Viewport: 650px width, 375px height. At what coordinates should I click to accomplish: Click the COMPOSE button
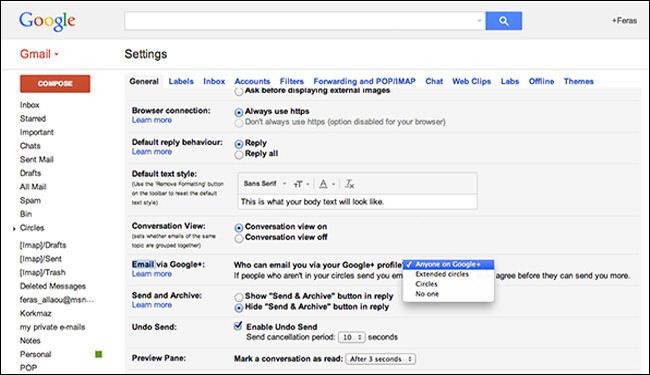pos(55,83)
